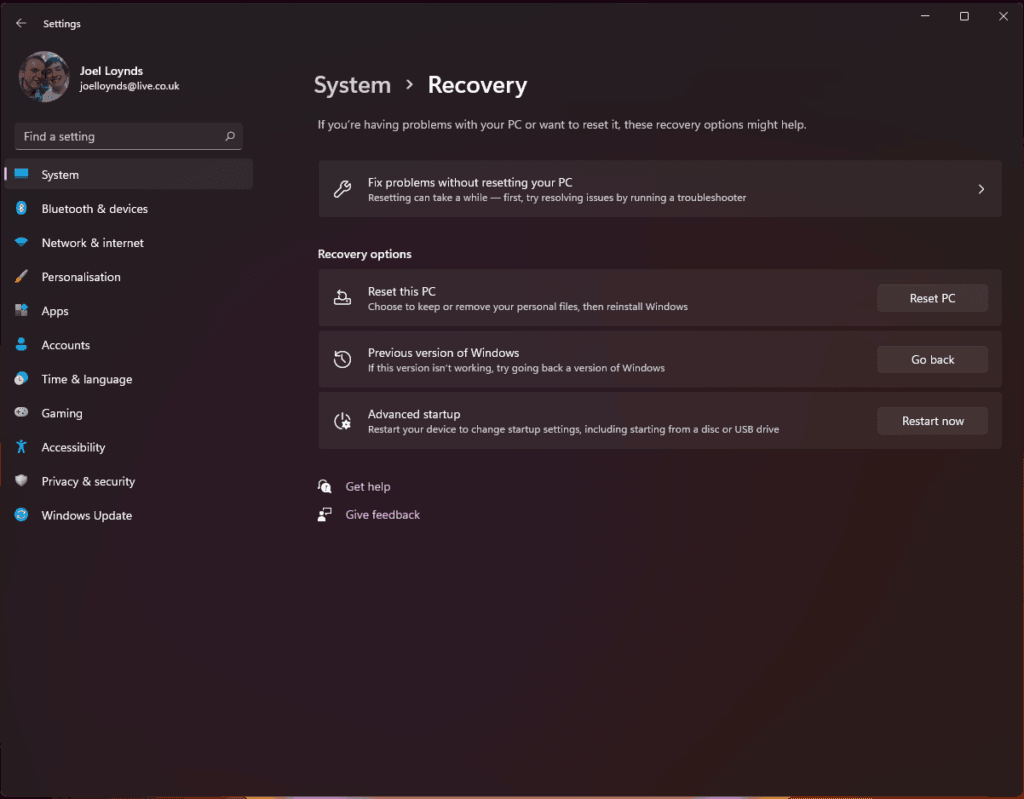Open Windows Update page
The height and width of the screenshot is (799, 1024).
tap(129, 515)
